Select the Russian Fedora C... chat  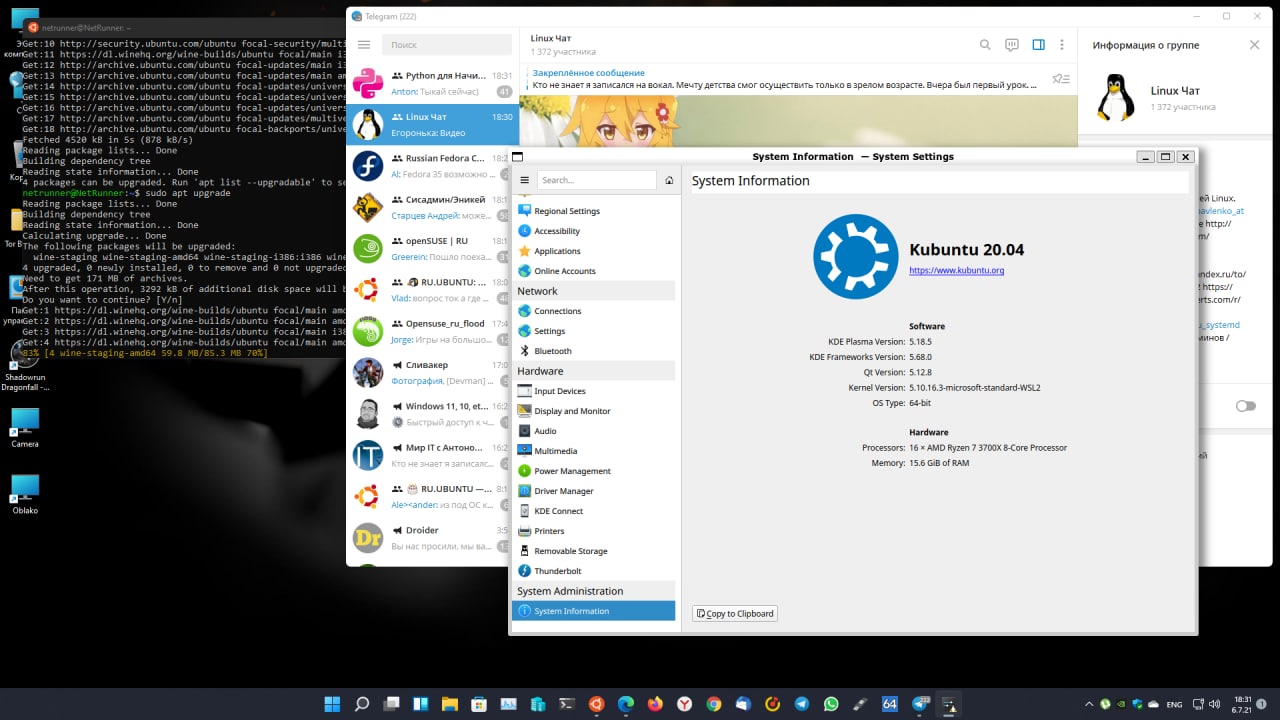[x=432, y=165]
